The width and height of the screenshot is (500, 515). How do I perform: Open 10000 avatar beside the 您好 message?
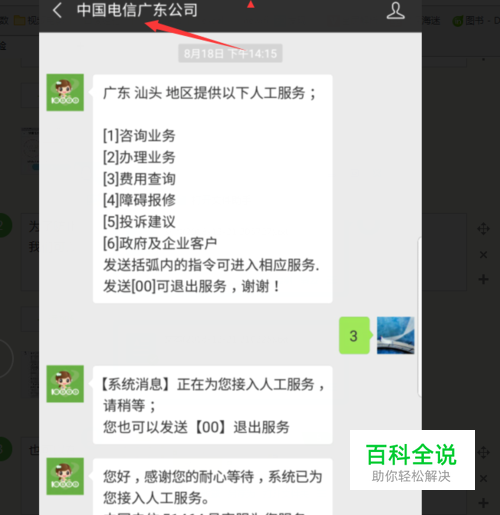click(65, 476)
